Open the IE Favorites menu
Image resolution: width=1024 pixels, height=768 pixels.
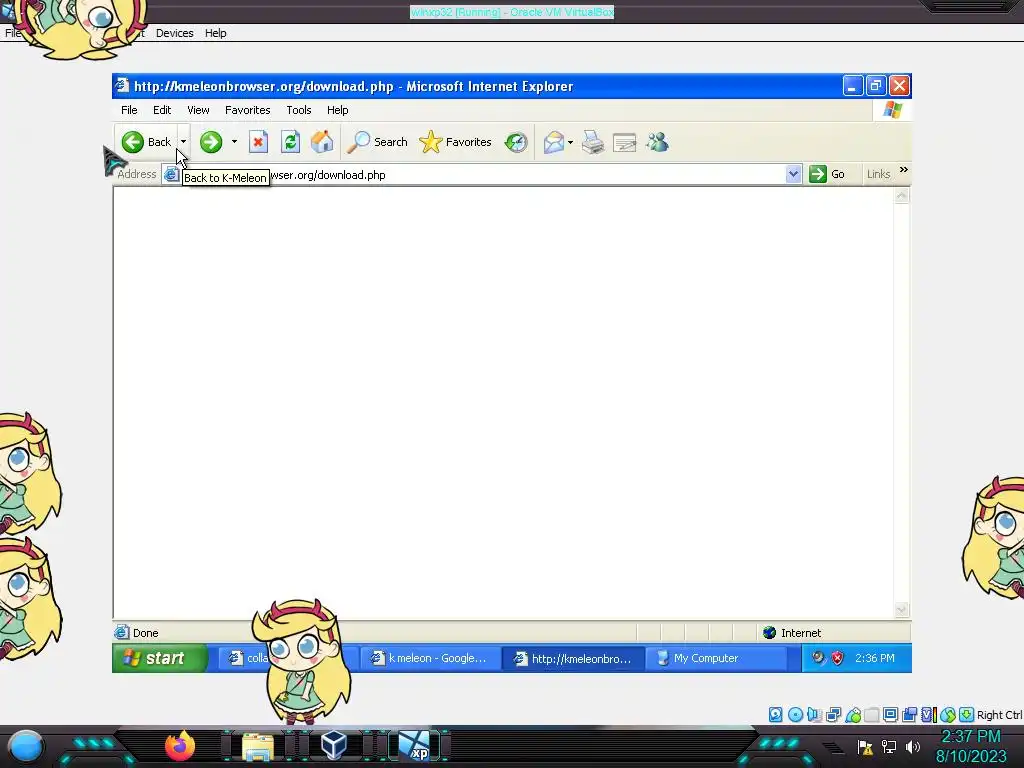[248, 110]
